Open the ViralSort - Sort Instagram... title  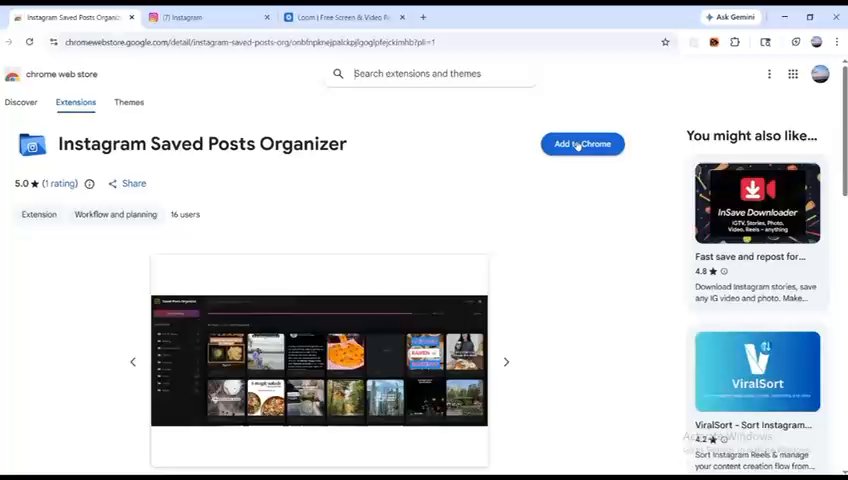click(x=753, y=425)
